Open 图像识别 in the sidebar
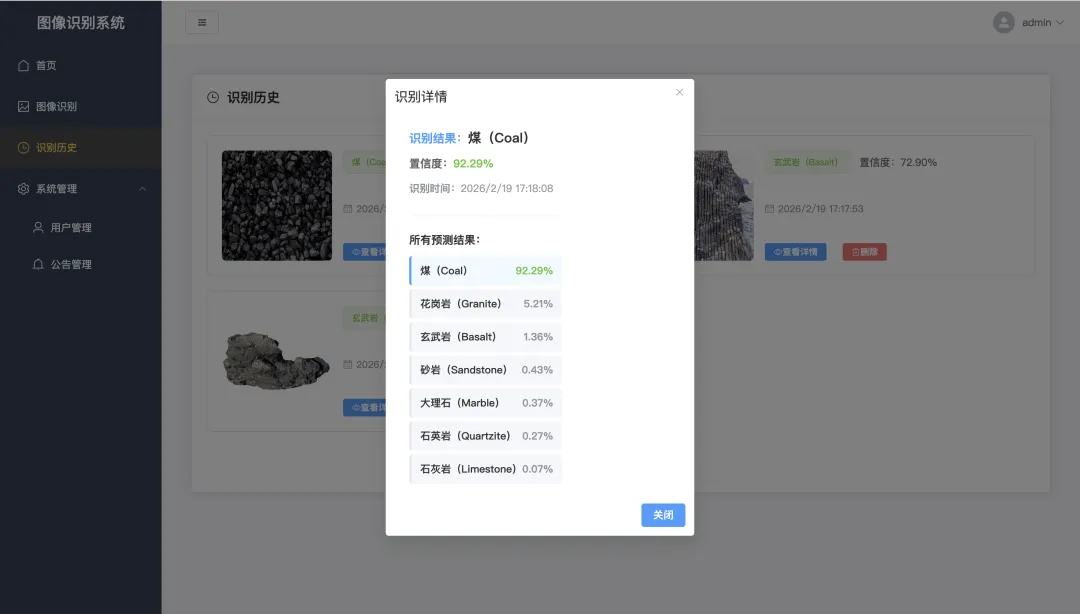 81,107
